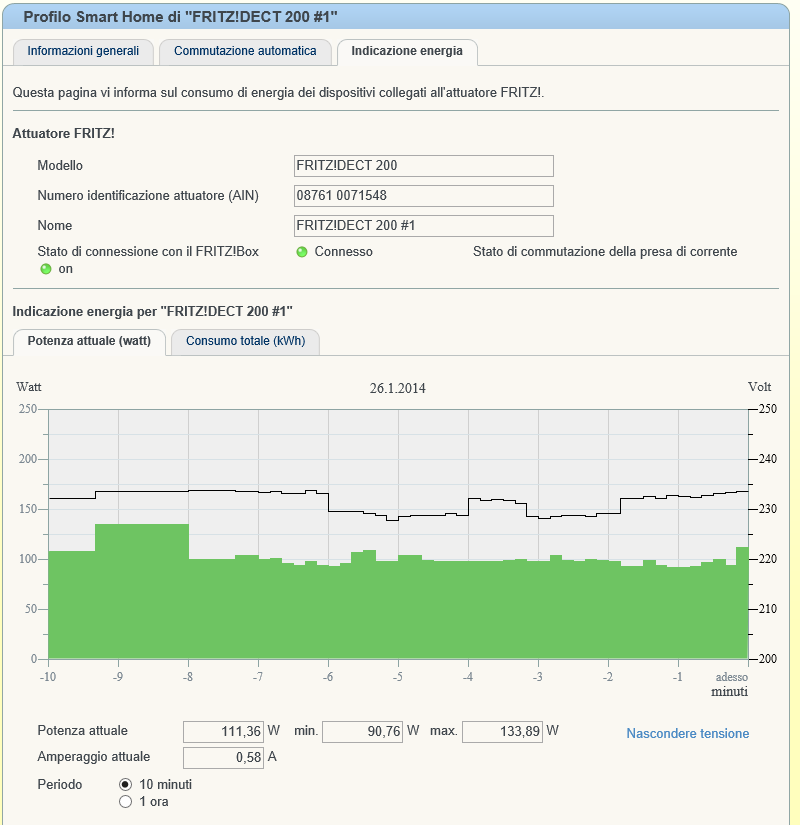Switch to Commutazione automatica tab
Screen dimensions: 800x825
click(245, 52)
